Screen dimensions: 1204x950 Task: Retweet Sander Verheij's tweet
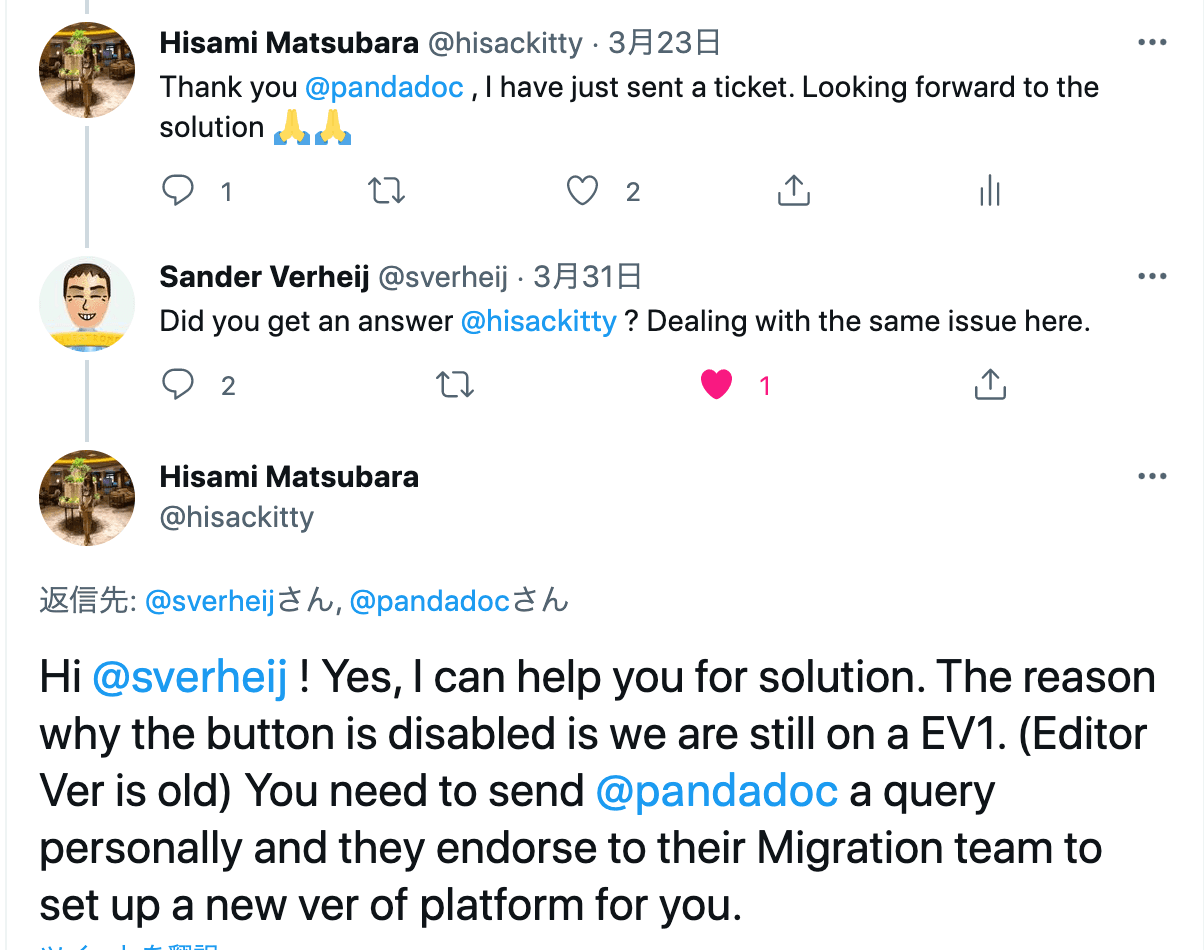[455, 384]
